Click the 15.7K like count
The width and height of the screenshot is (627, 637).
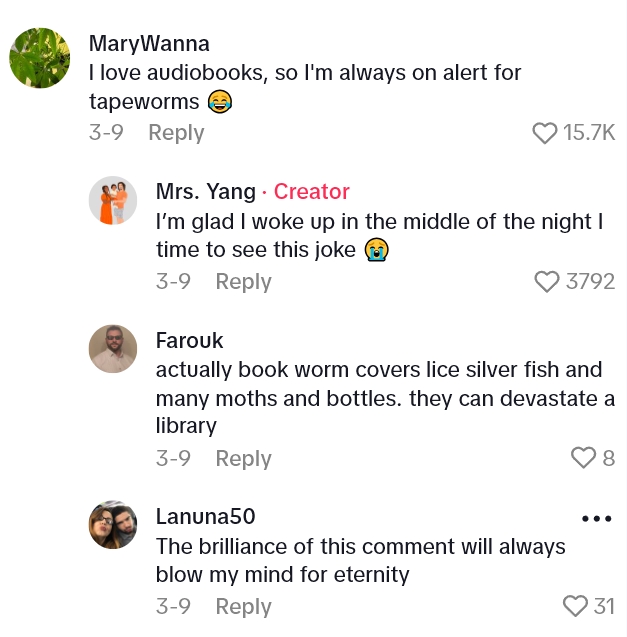589,133
